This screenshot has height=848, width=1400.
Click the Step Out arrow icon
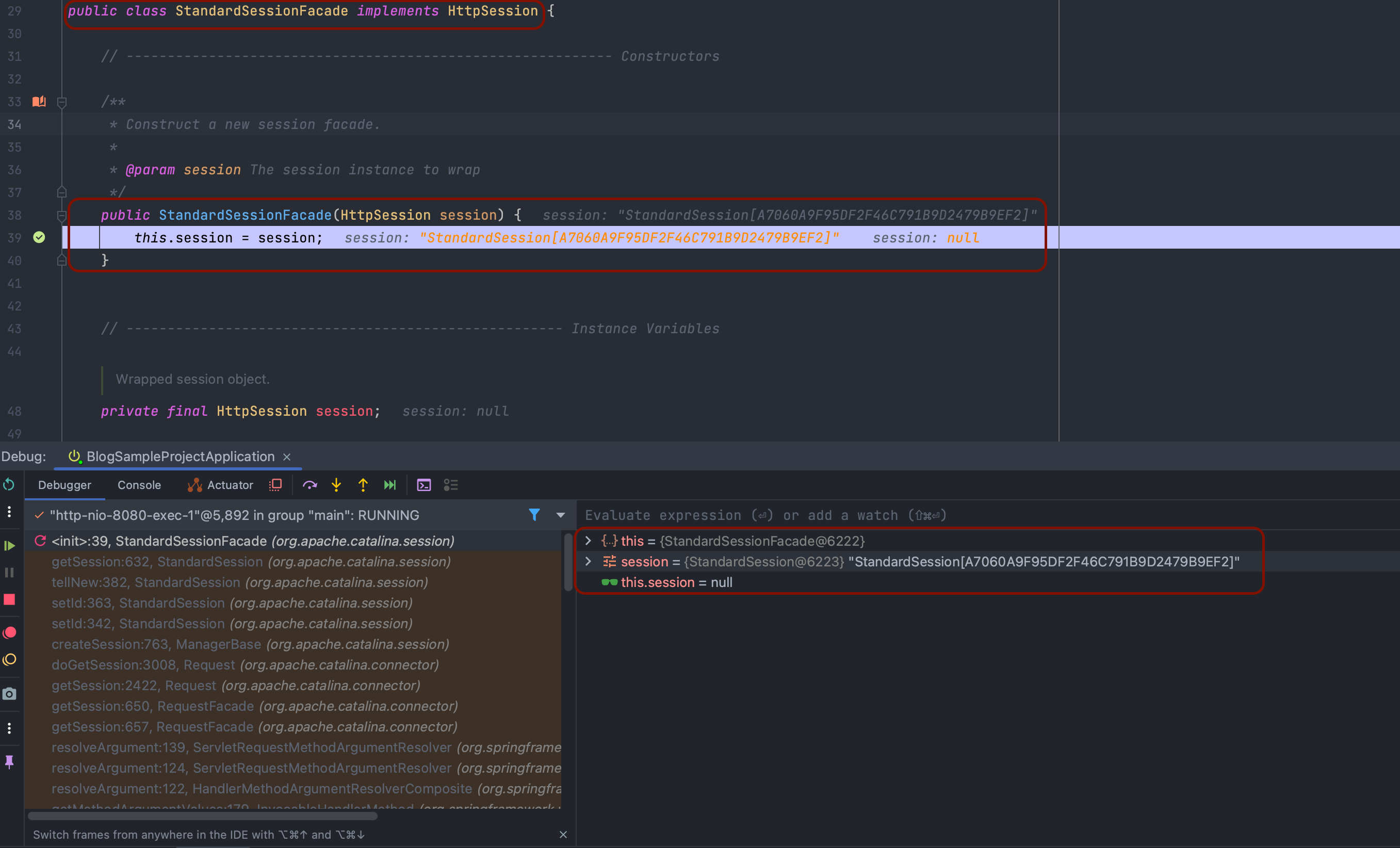point(363,485)
